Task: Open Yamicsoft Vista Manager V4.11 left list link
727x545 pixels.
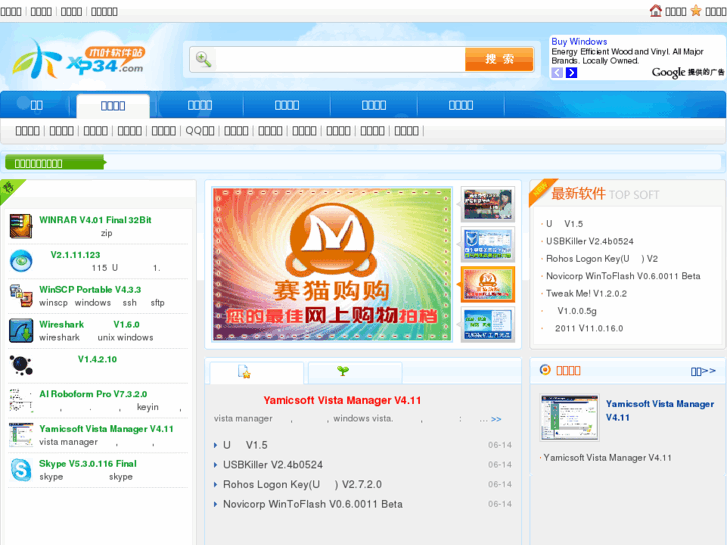Action: (106, 429)
